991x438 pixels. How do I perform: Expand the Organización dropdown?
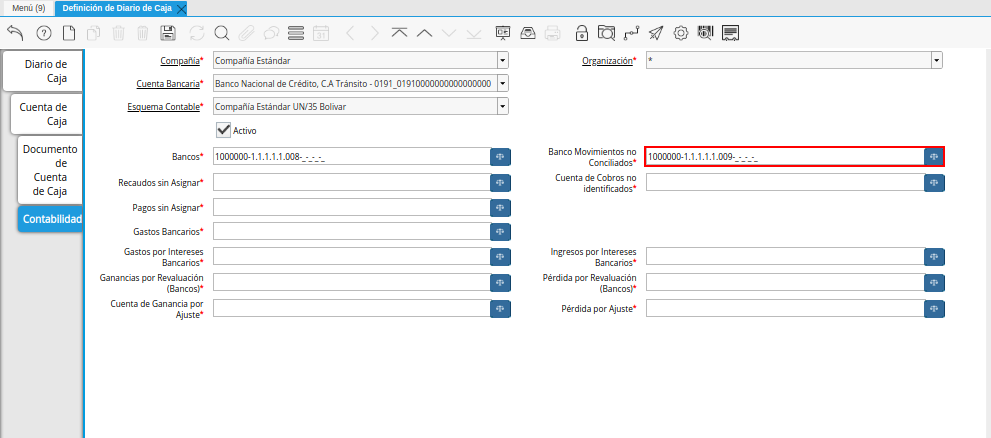pos(936,61)
